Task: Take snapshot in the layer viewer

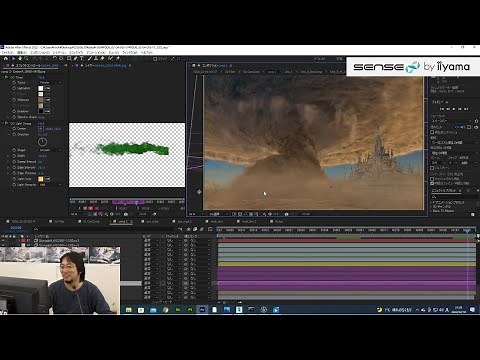Action: click(x=126, y=214)
